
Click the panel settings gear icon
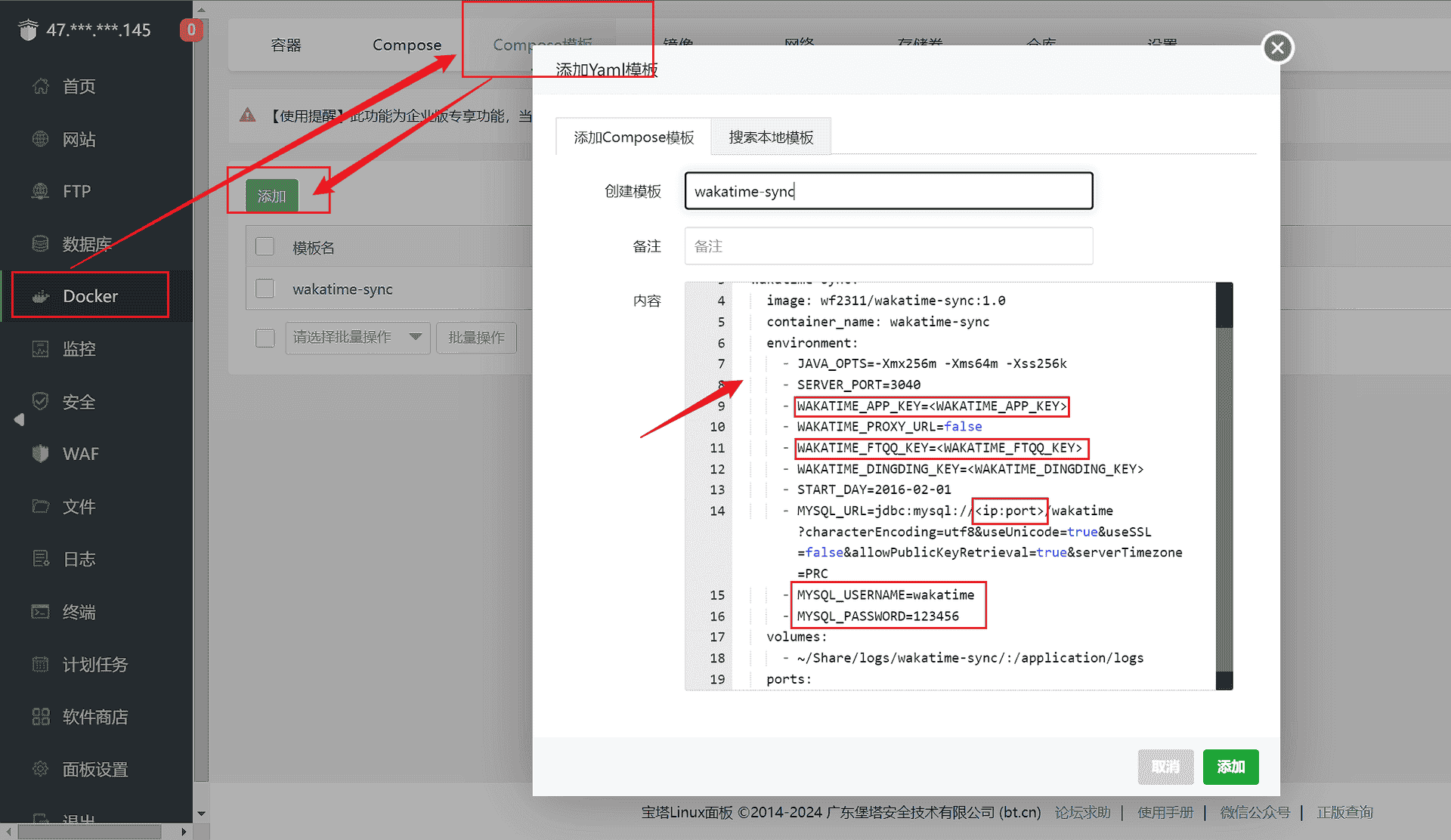point(41,769)
